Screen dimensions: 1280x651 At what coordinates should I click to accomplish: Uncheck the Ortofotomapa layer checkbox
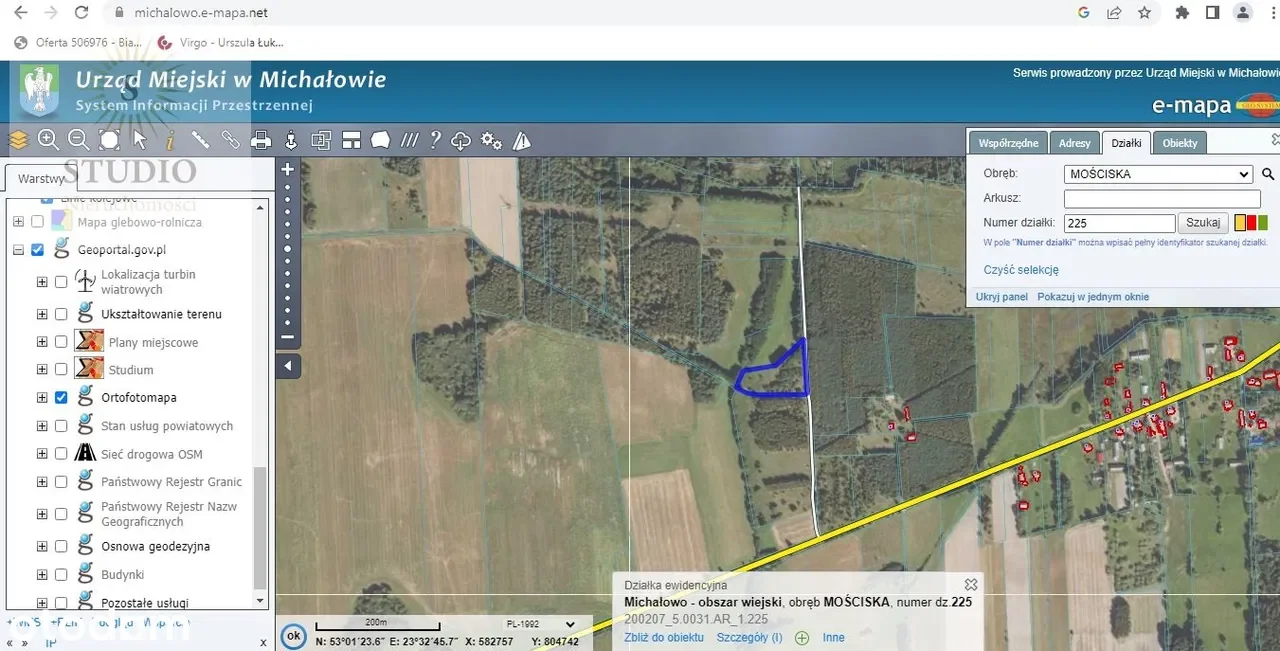(x=61, y=398)
